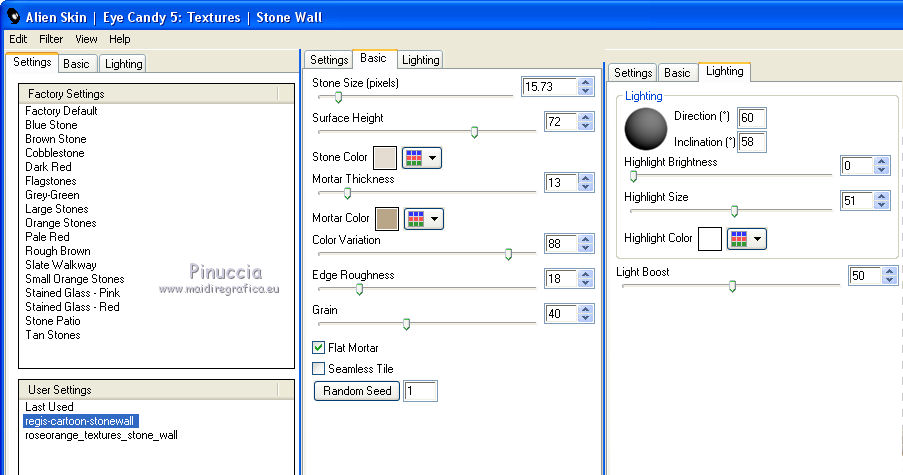
Task: Select Settings tab in middle panel
Action: pos(329,60)
